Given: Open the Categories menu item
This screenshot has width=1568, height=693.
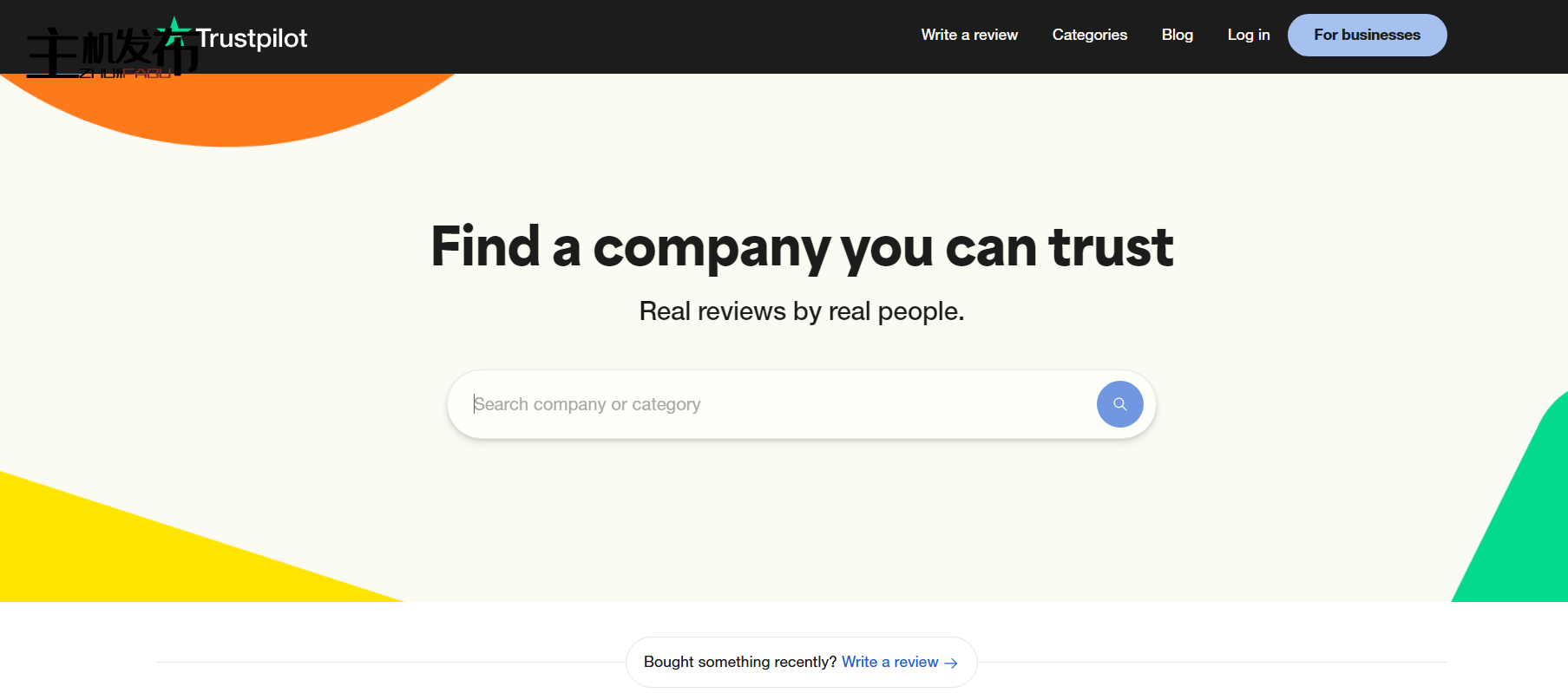Looking at the screenshot, I should (1089, 35).
